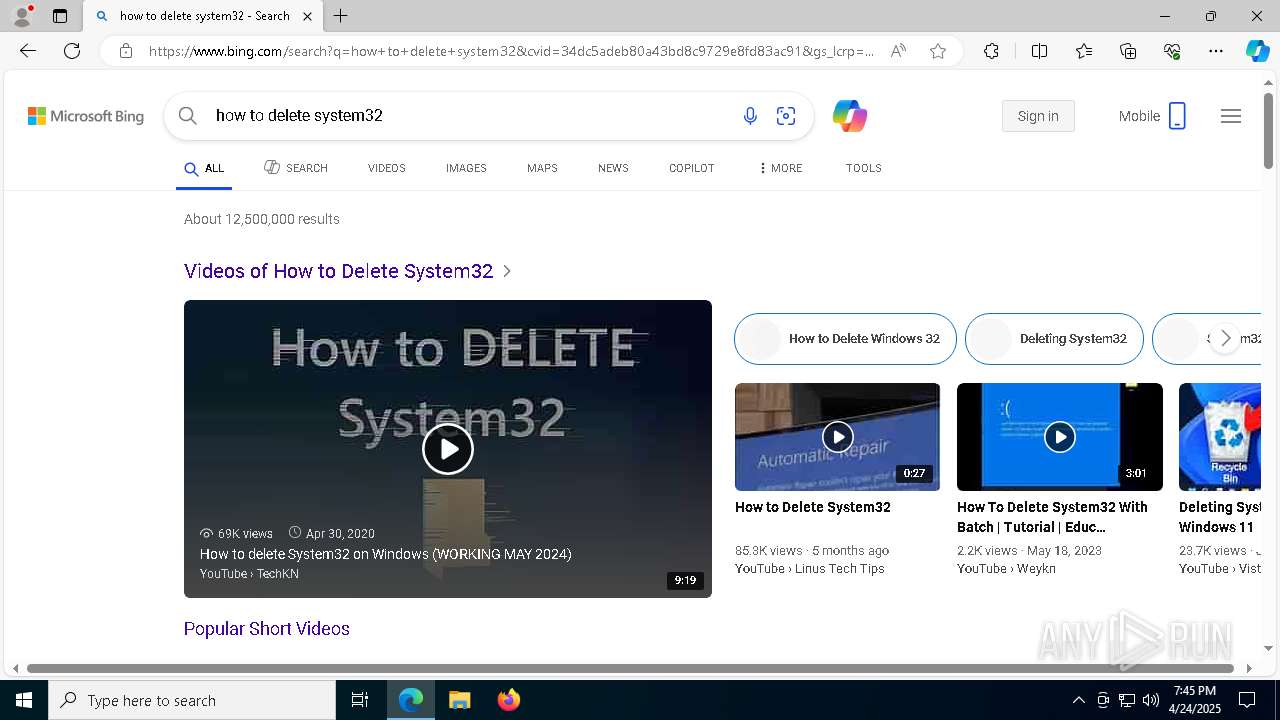Image resolution: width=1280 pixels, height=720 pixels.
Task: Click the vertical page scrollbar thumb
Action: [1268, 130]
